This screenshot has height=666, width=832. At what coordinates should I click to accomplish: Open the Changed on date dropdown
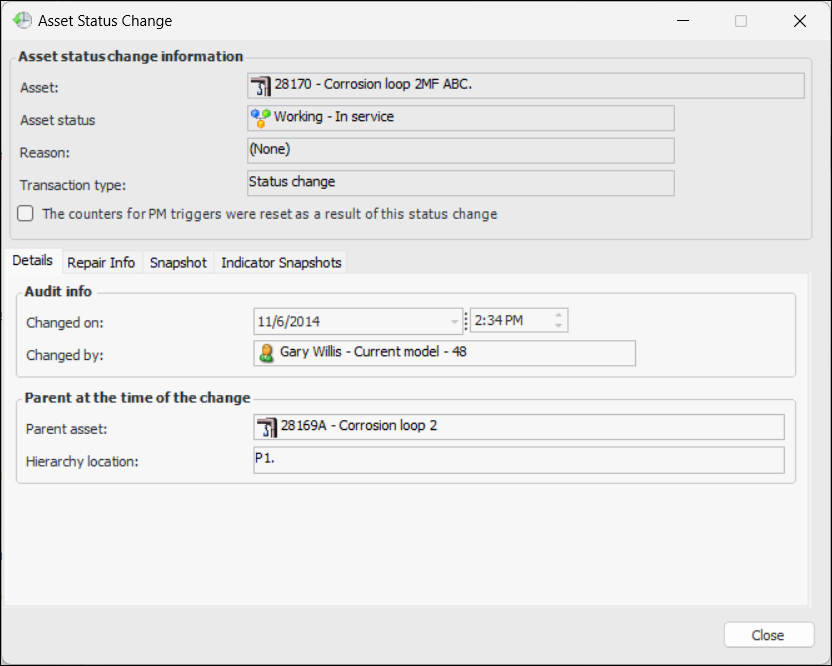coord(453,322)
